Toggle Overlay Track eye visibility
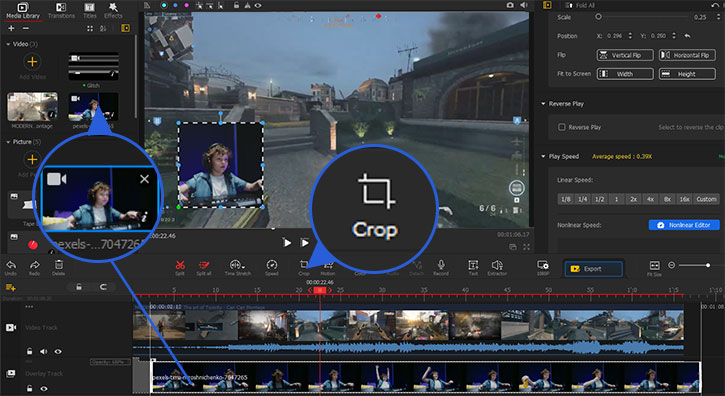The width and height of the screenshot is (725, 396). (44, 389)
